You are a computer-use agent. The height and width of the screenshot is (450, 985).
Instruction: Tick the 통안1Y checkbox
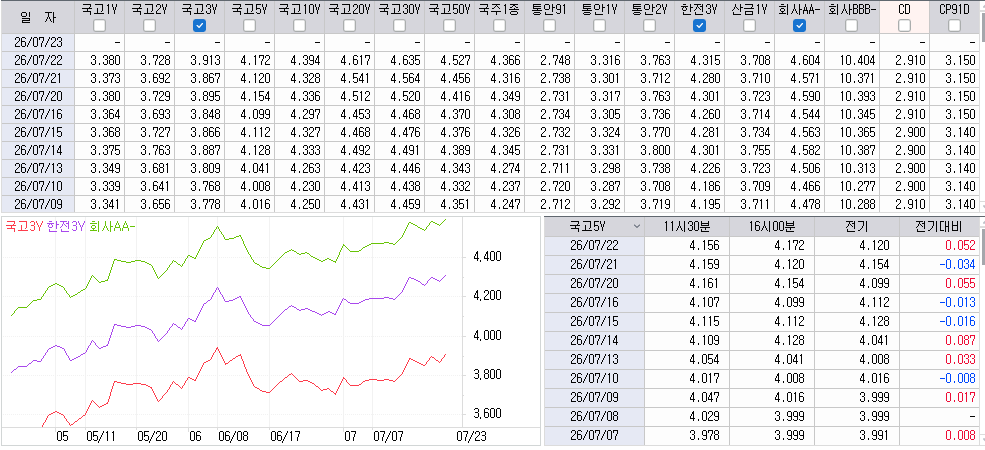[599, 25]
